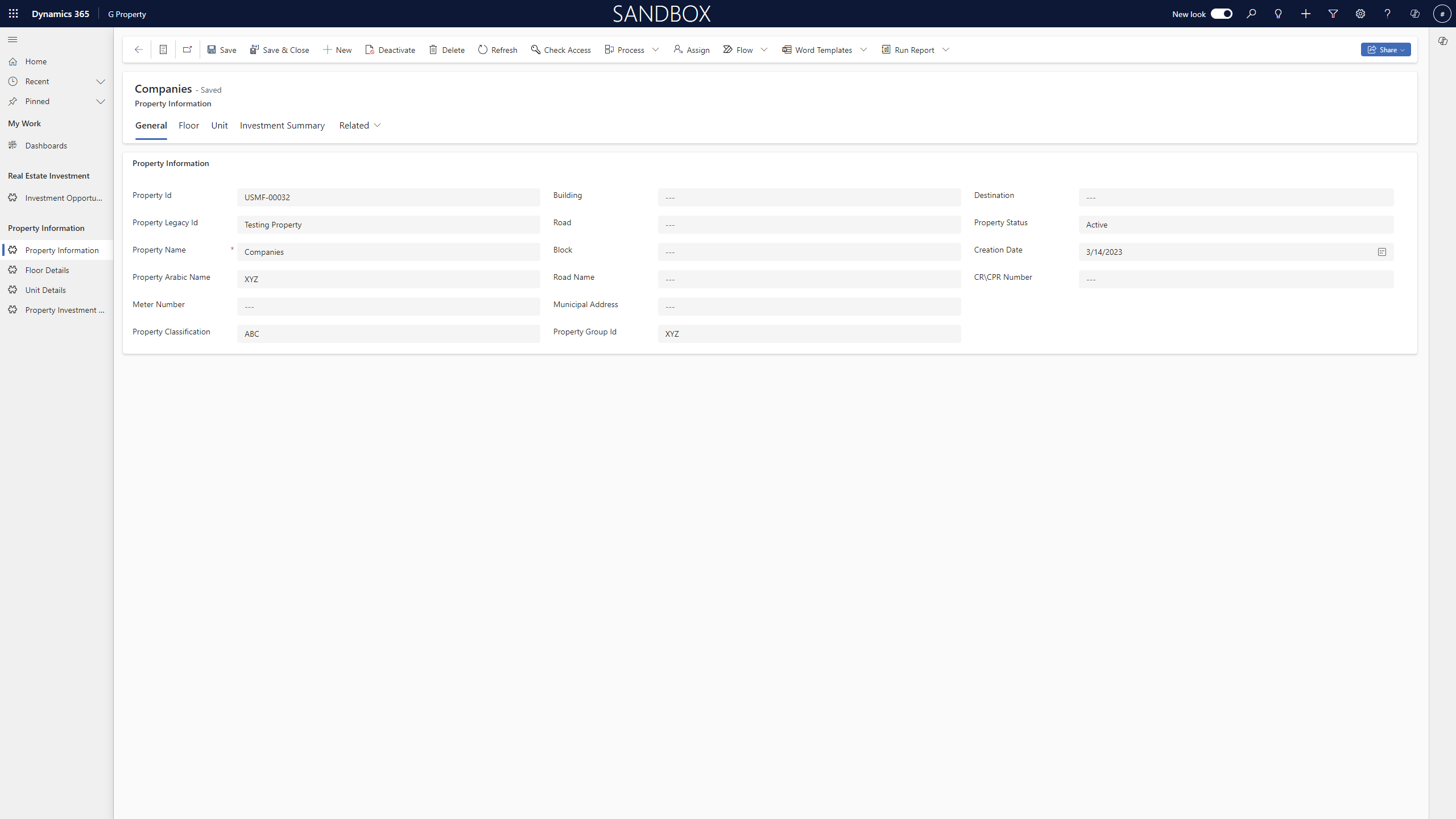This screenshot has width=1456, height=819.
Task: Click the calendar icon in Creation Date
Action: [x=1382, y=252]
